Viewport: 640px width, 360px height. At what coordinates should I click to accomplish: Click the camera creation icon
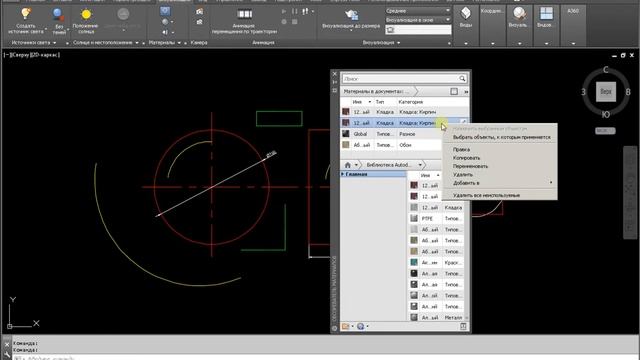(x=199, y=11)
